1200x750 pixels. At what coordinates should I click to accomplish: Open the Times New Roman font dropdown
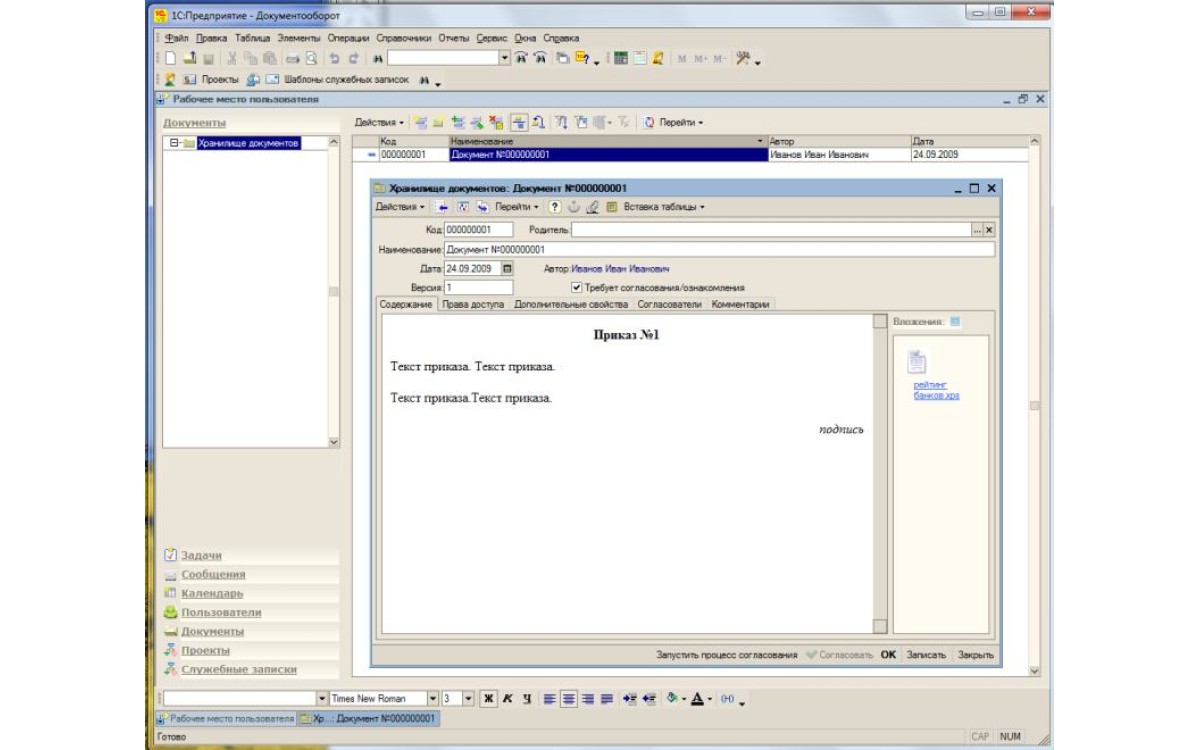[432, 698]
